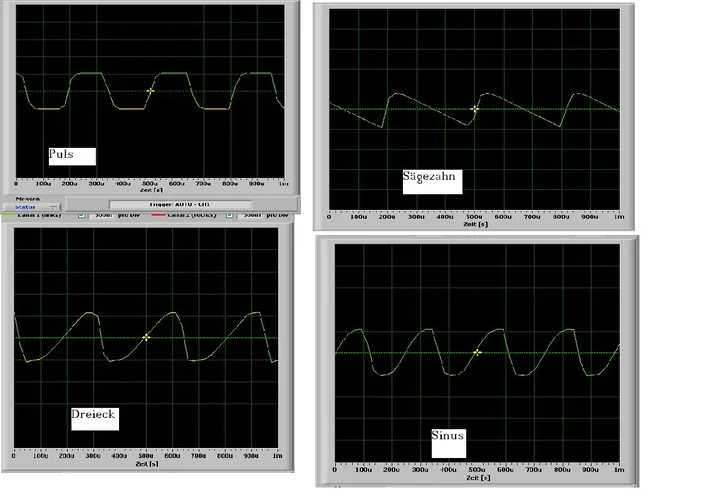The height and width of the screenshot is (500, 715).
Task: Click Zeit [s] axis label under Sägezahn plot
Action: coord(476,224)
